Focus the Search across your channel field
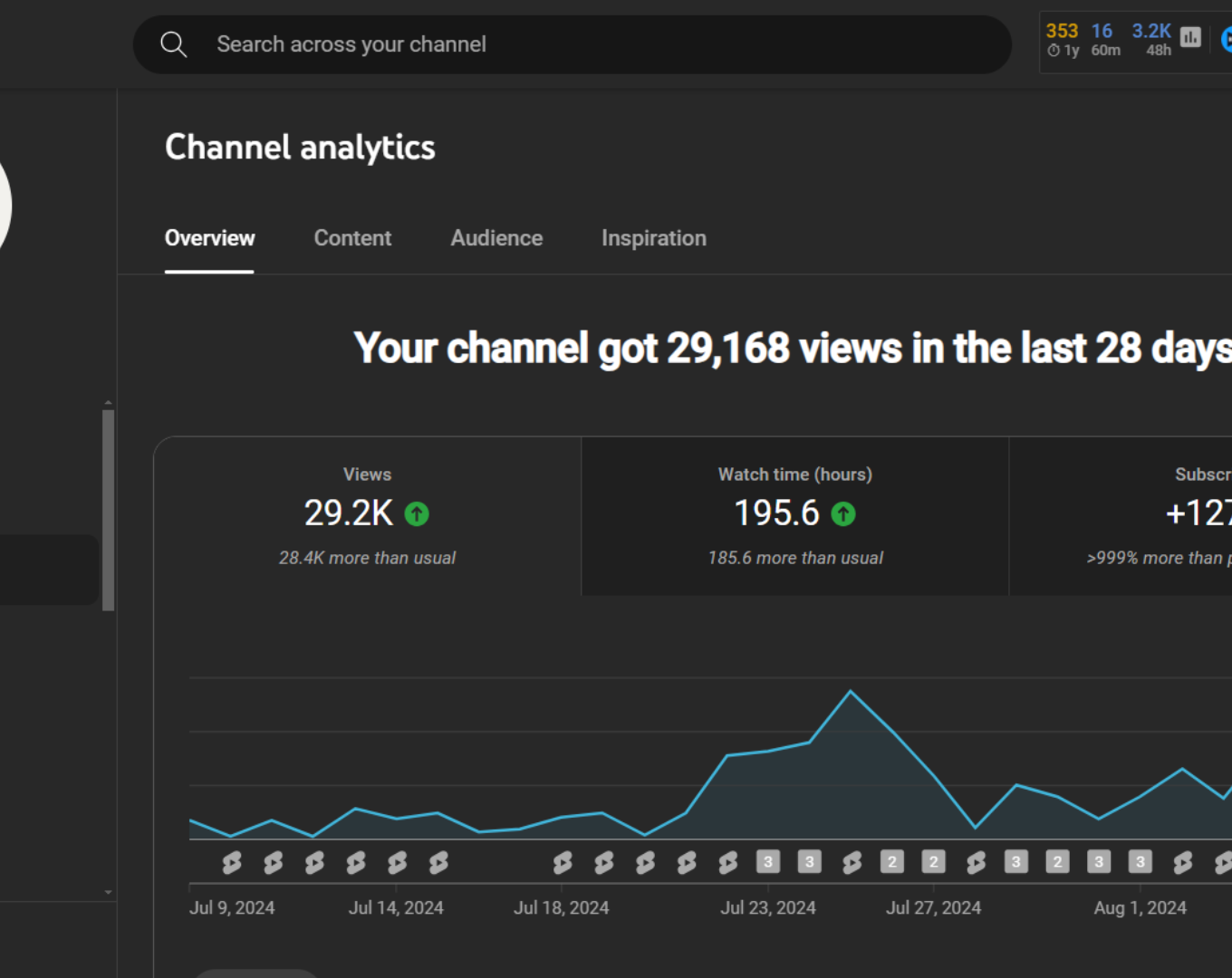Screen dimensions: 1232x978 click(572, 44)
